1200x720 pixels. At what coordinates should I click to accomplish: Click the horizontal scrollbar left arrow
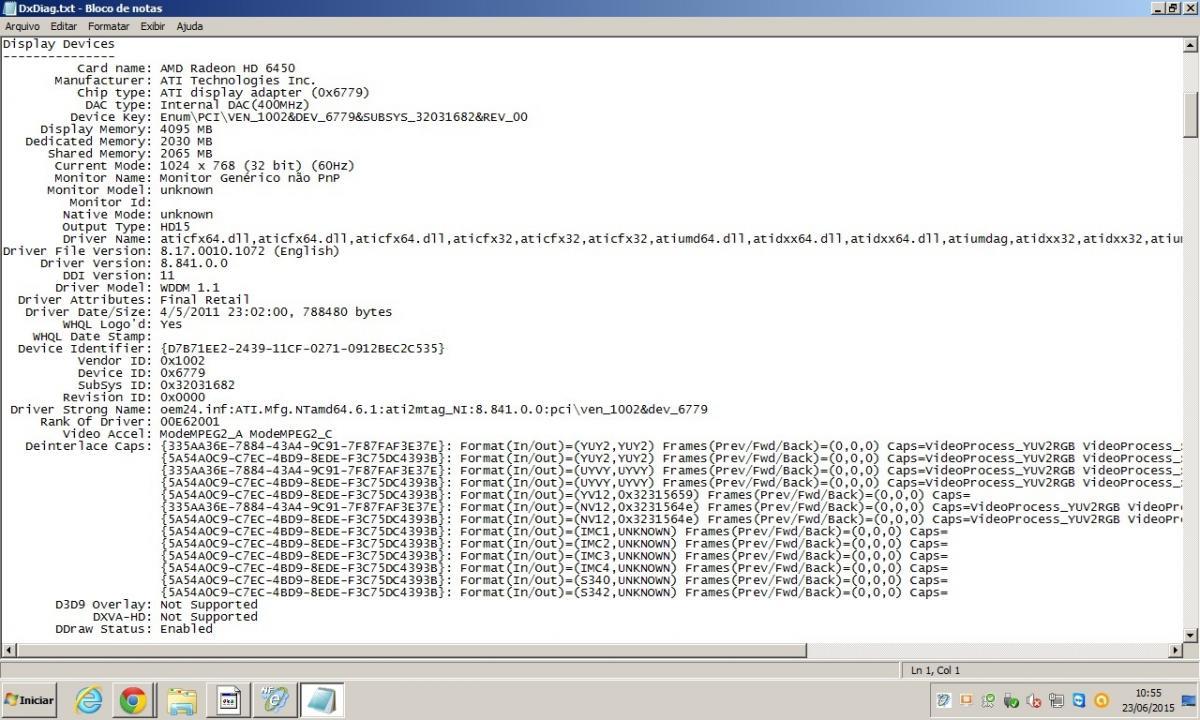tap(7, 650)
